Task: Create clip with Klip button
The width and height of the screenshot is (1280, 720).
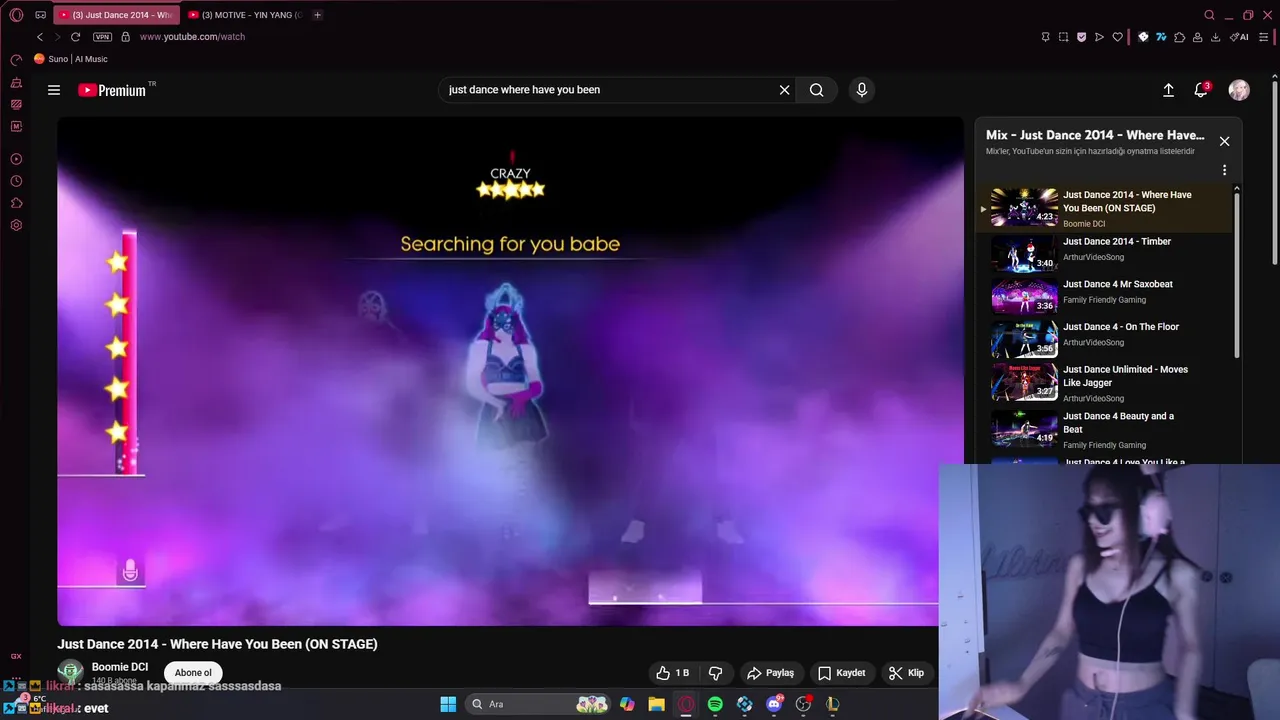Action: click(x=907, y=673)
